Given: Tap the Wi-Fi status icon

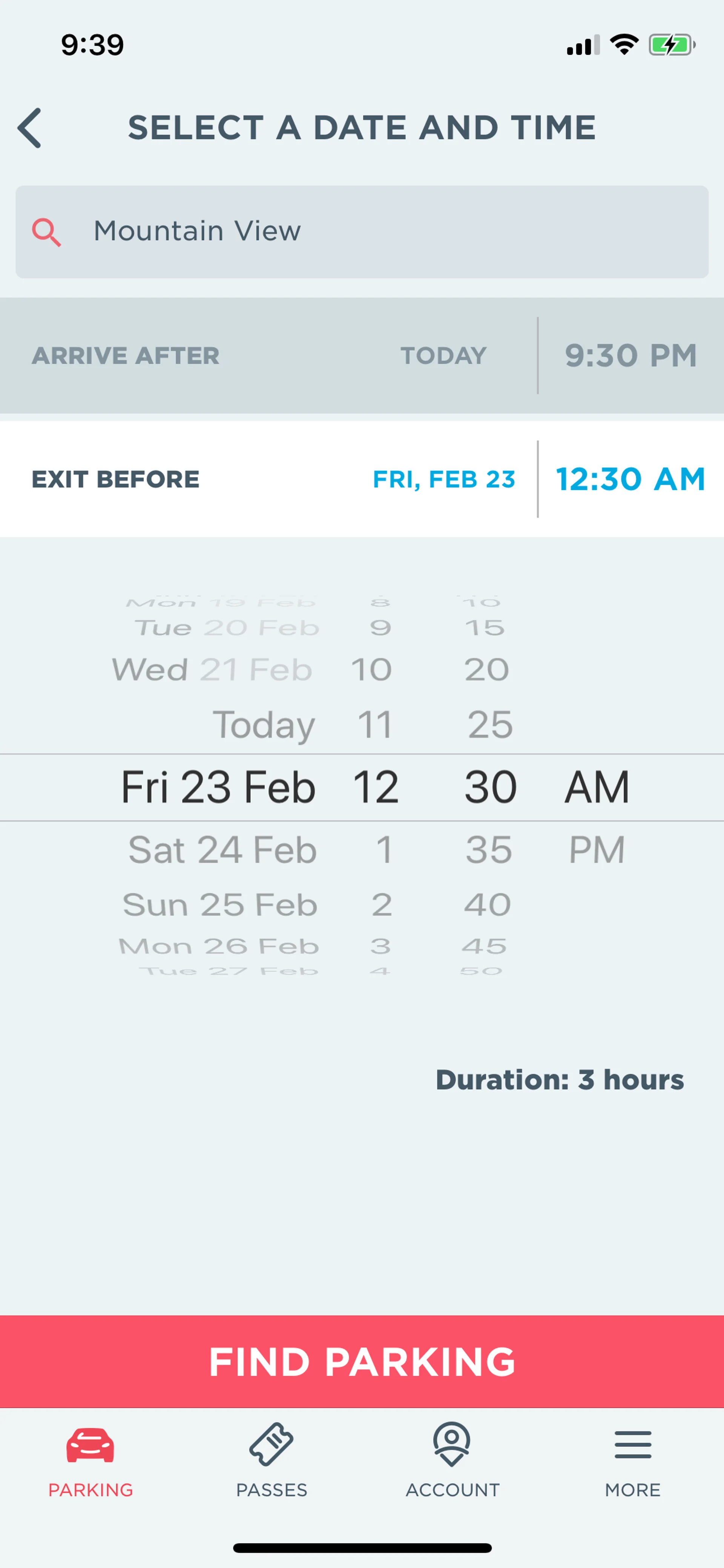Looking at the screenshot, I should coord(624,45).
